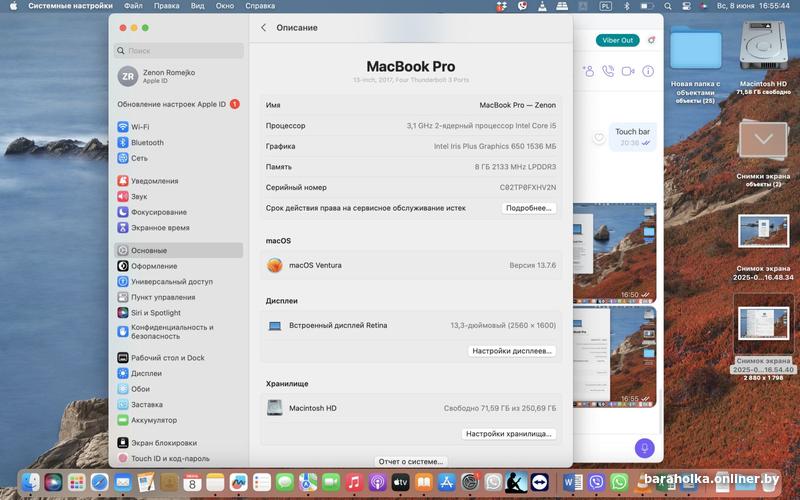This screenshot has width=800, height=500.
Task: Open chat info icon in Viber window
Action: tap(648, 71)
